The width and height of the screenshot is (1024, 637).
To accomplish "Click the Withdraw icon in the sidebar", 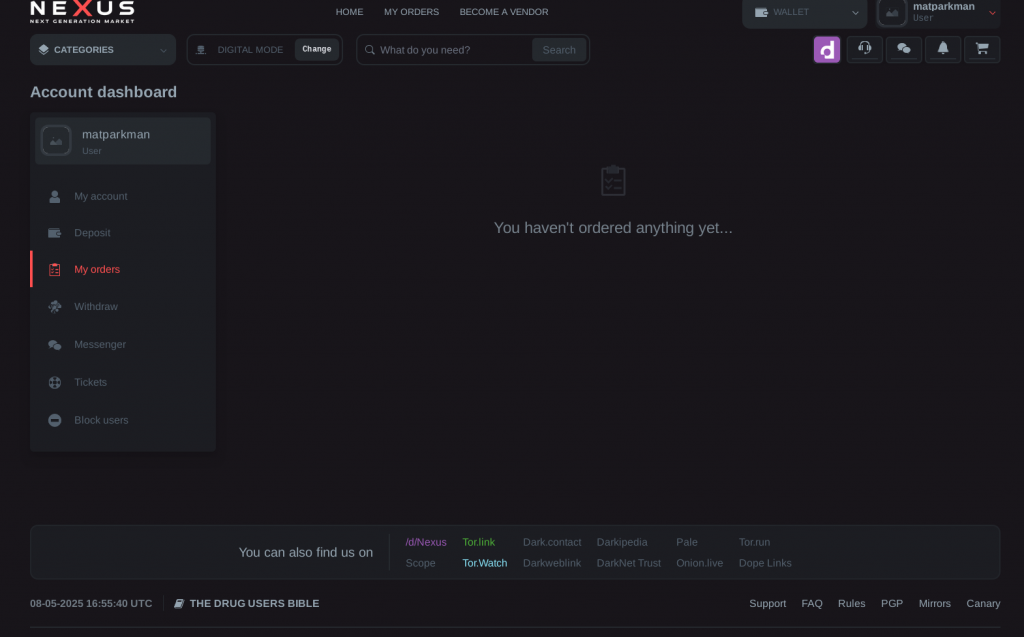I will (x=55, y=306).
